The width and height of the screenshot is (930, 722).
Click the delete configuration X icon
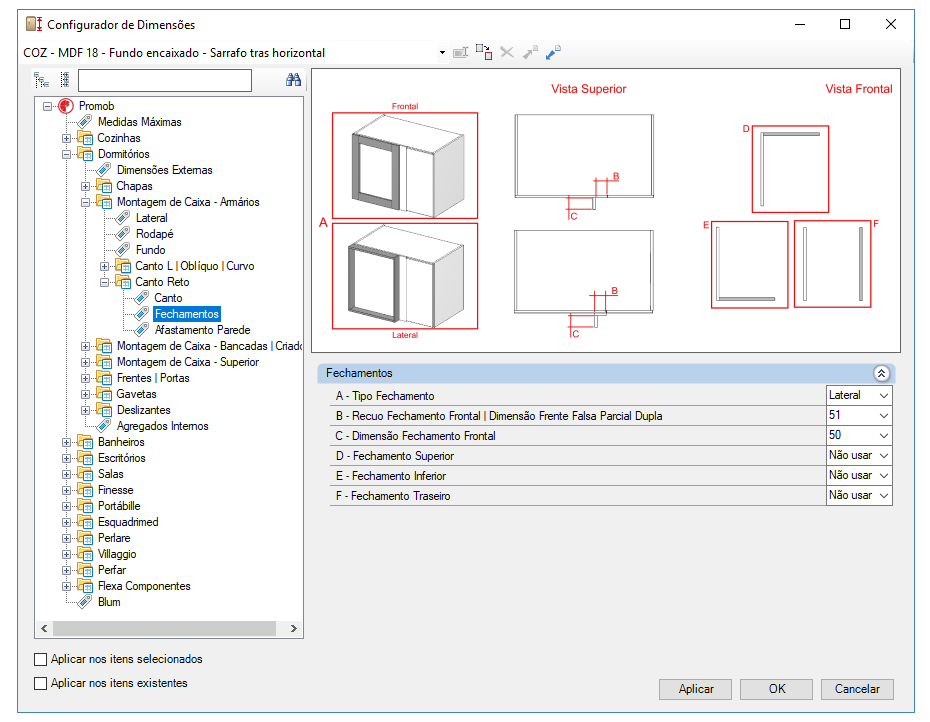tap(507, 52)
